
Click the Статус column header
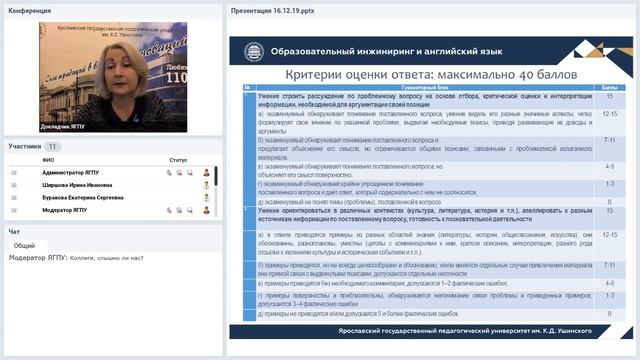178,160
